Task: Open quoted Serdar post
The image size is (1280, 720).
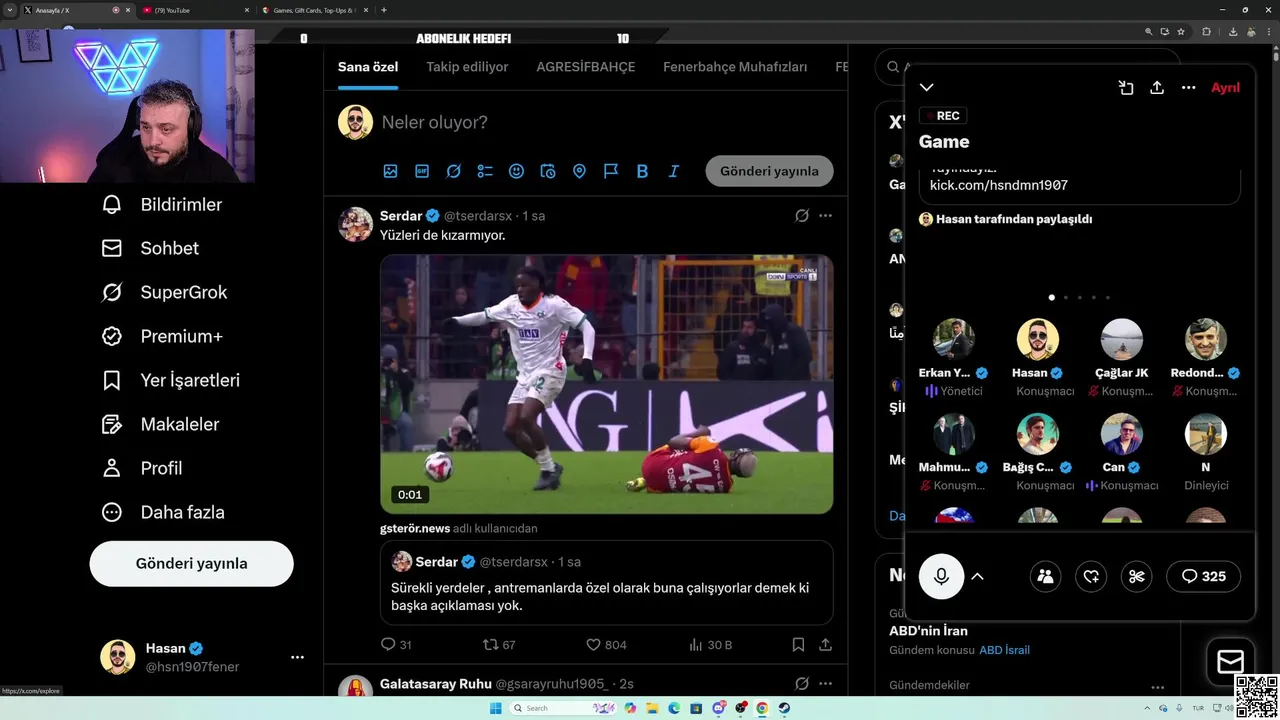Action: (606, 583)
